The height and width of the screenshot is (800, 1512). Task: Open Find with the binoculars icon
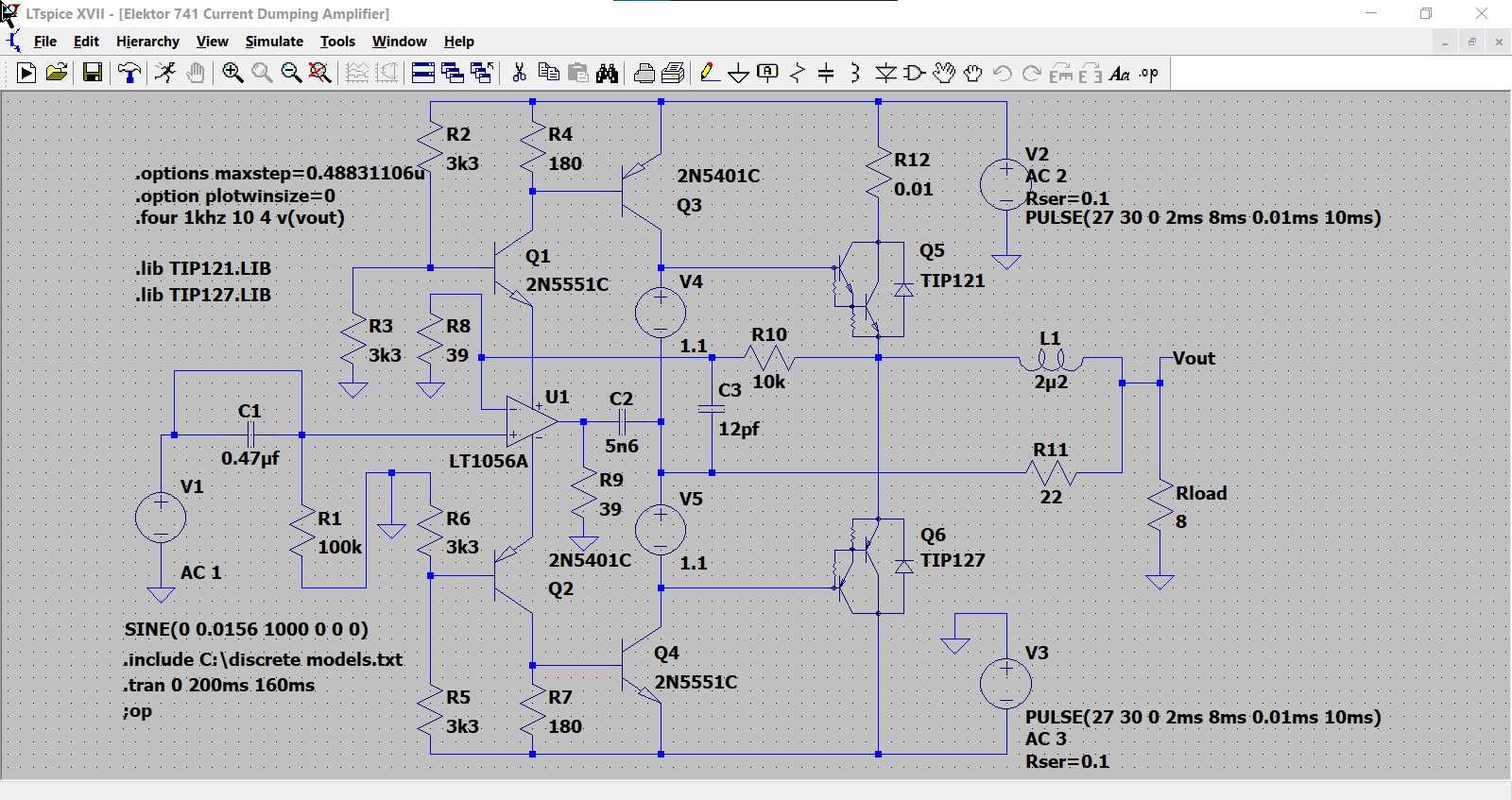click(608, 73)
